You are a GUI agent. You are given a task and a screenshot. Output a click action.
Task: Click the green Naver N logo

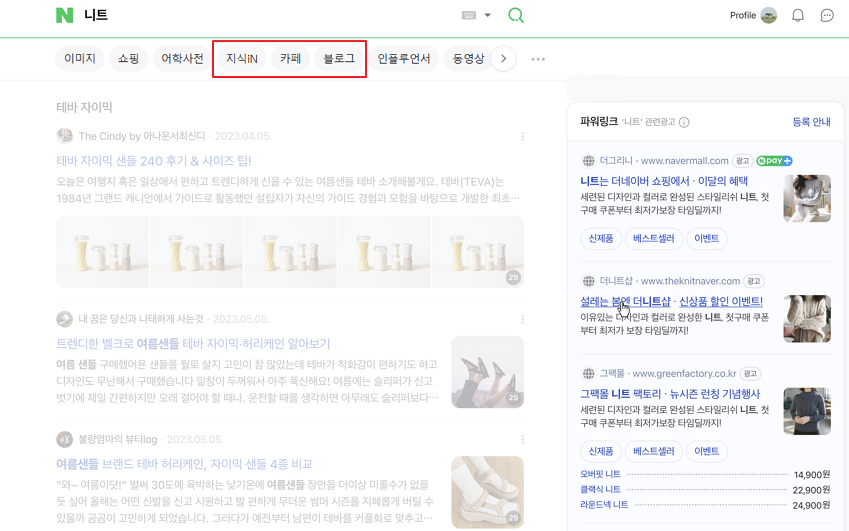click(65, 15)
